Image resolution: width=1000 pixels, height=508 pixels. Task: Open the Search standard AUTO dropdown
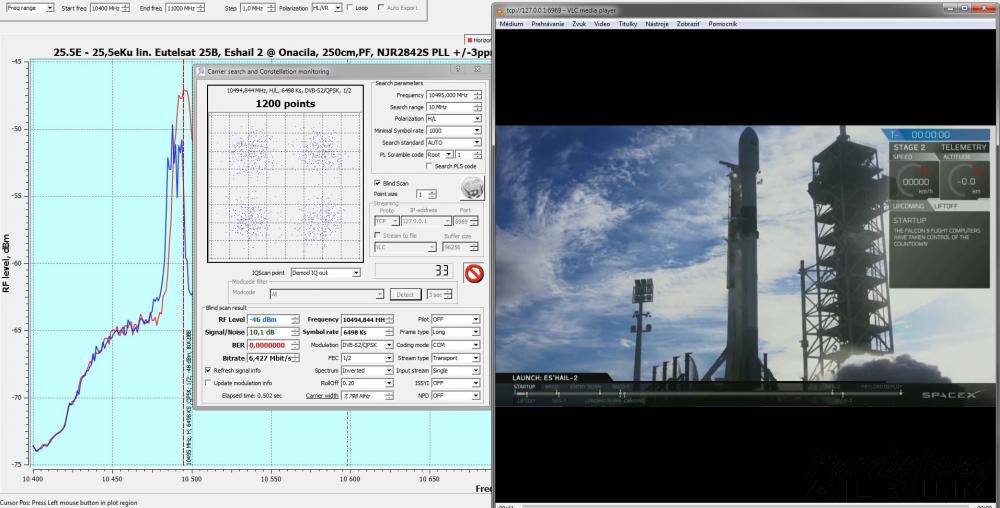click(477, 142)
